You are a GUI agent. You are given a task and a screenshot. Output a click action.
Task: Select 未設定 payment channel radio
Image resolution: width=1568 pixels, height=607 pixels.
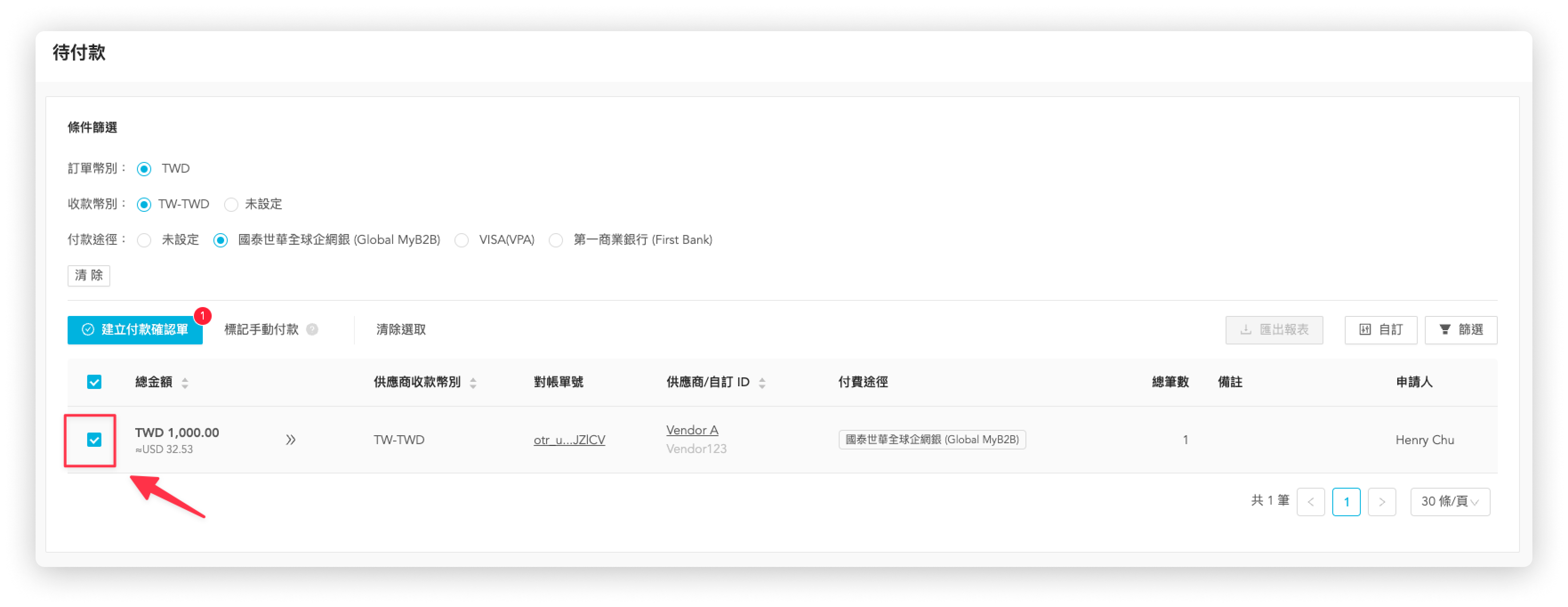tap(144, 240)
